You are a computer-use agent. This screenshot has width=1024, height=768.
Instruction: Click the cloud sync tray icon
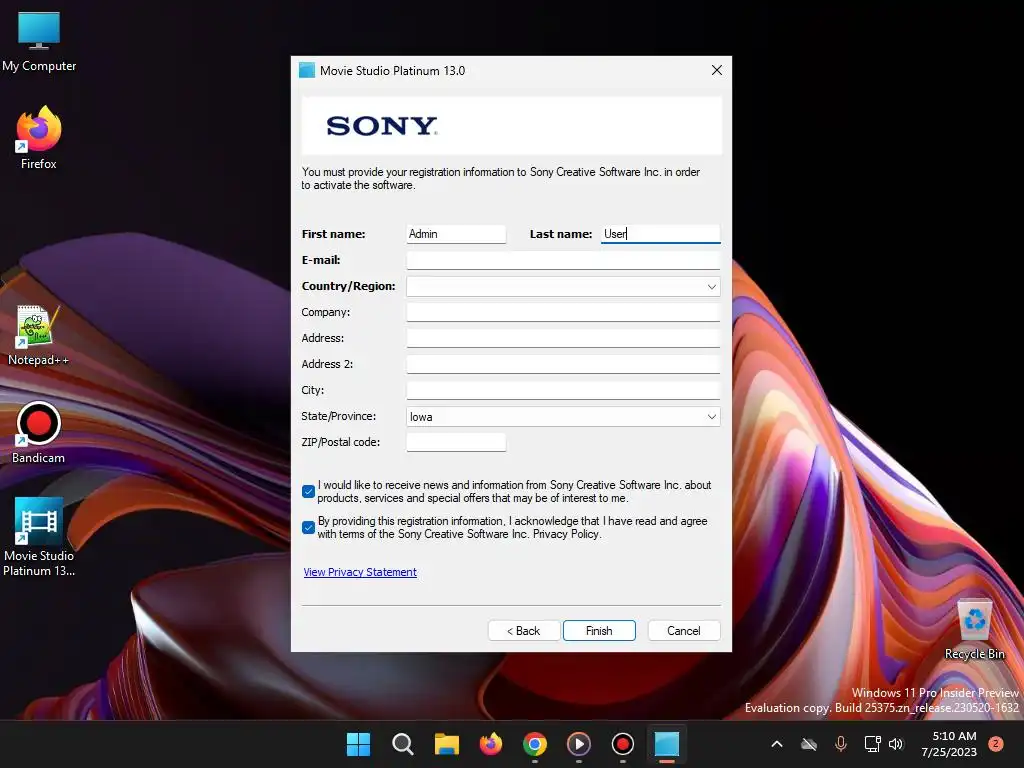809,744
